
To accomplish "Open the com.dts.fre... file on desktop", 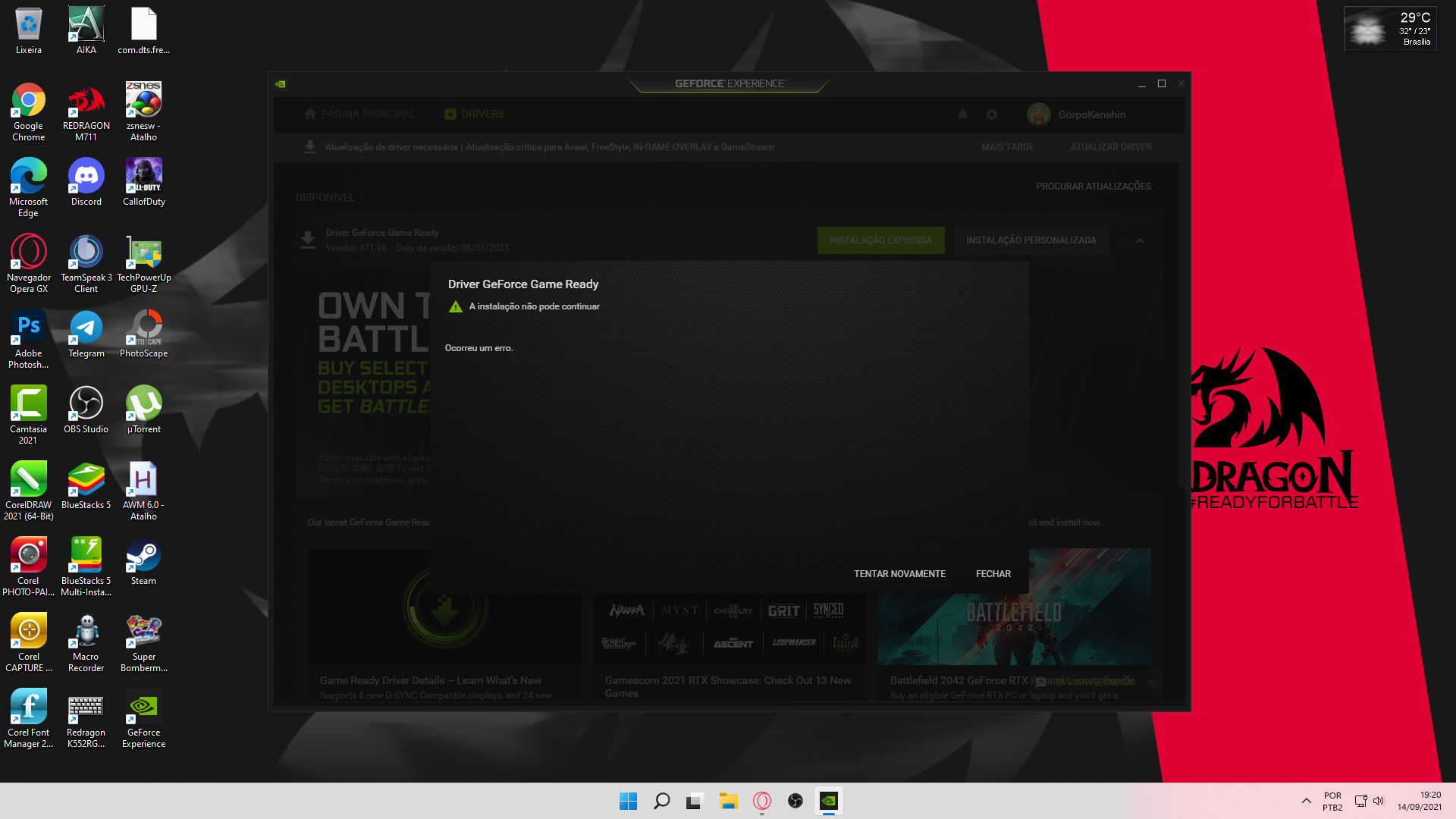I will coord(143,31).
